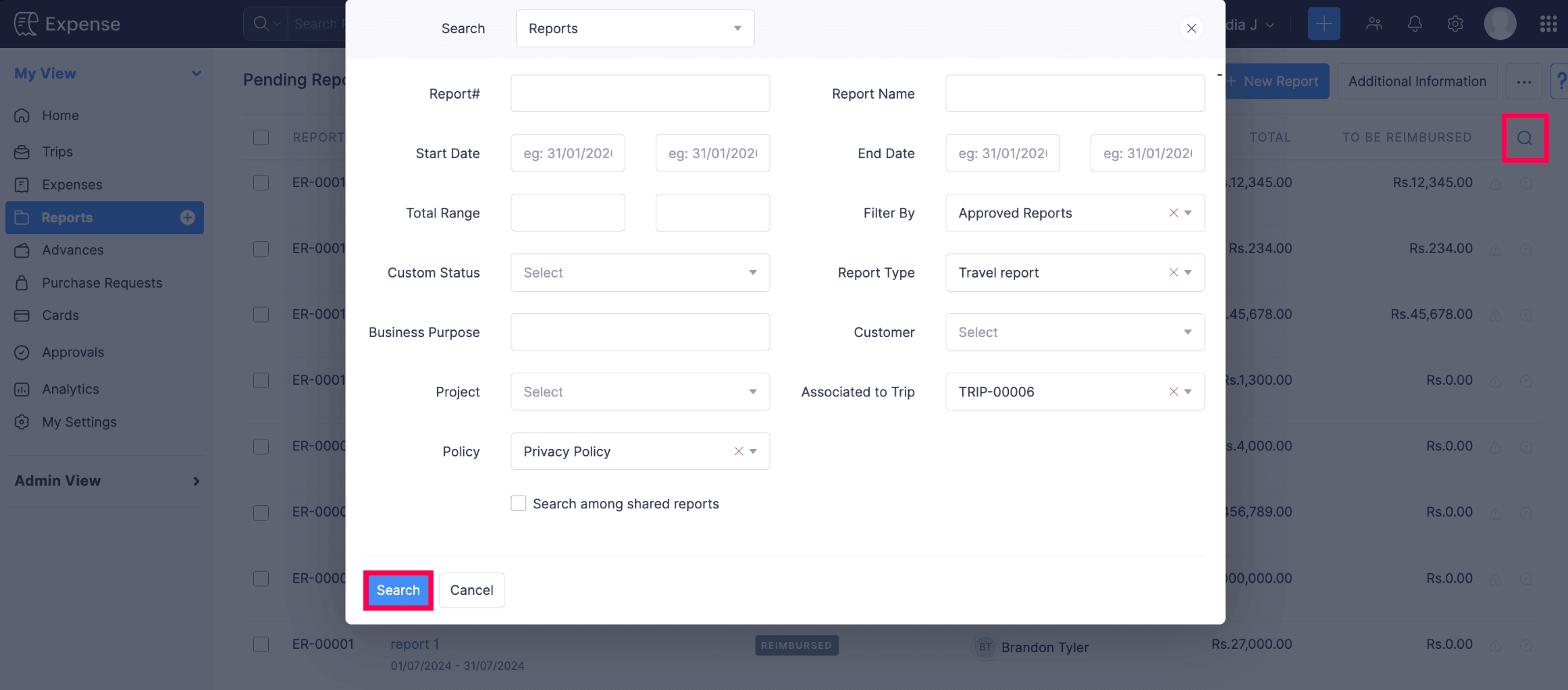This screenshot has height=690, width=1568.
Task: Open the Trips section in sidebar
Action: pyautogui.click(x=56, y=151)
